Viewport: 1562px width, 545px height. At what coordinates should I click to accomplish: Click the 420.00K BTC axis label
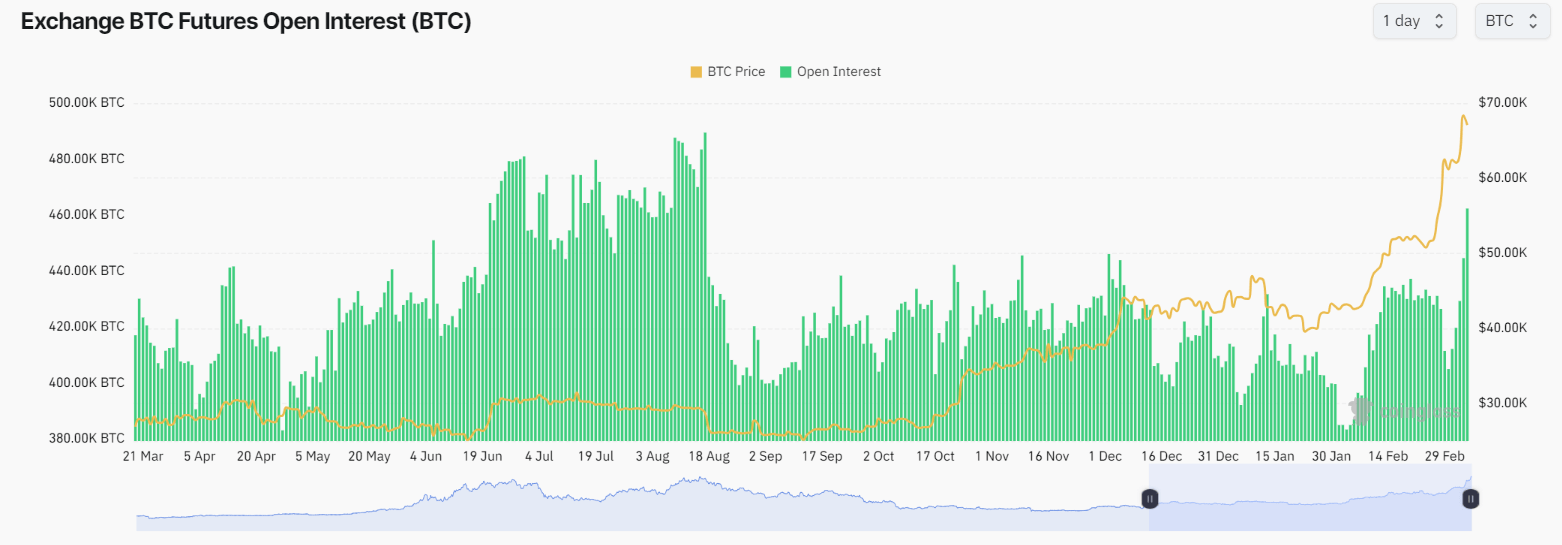click(x=86, y=327)
